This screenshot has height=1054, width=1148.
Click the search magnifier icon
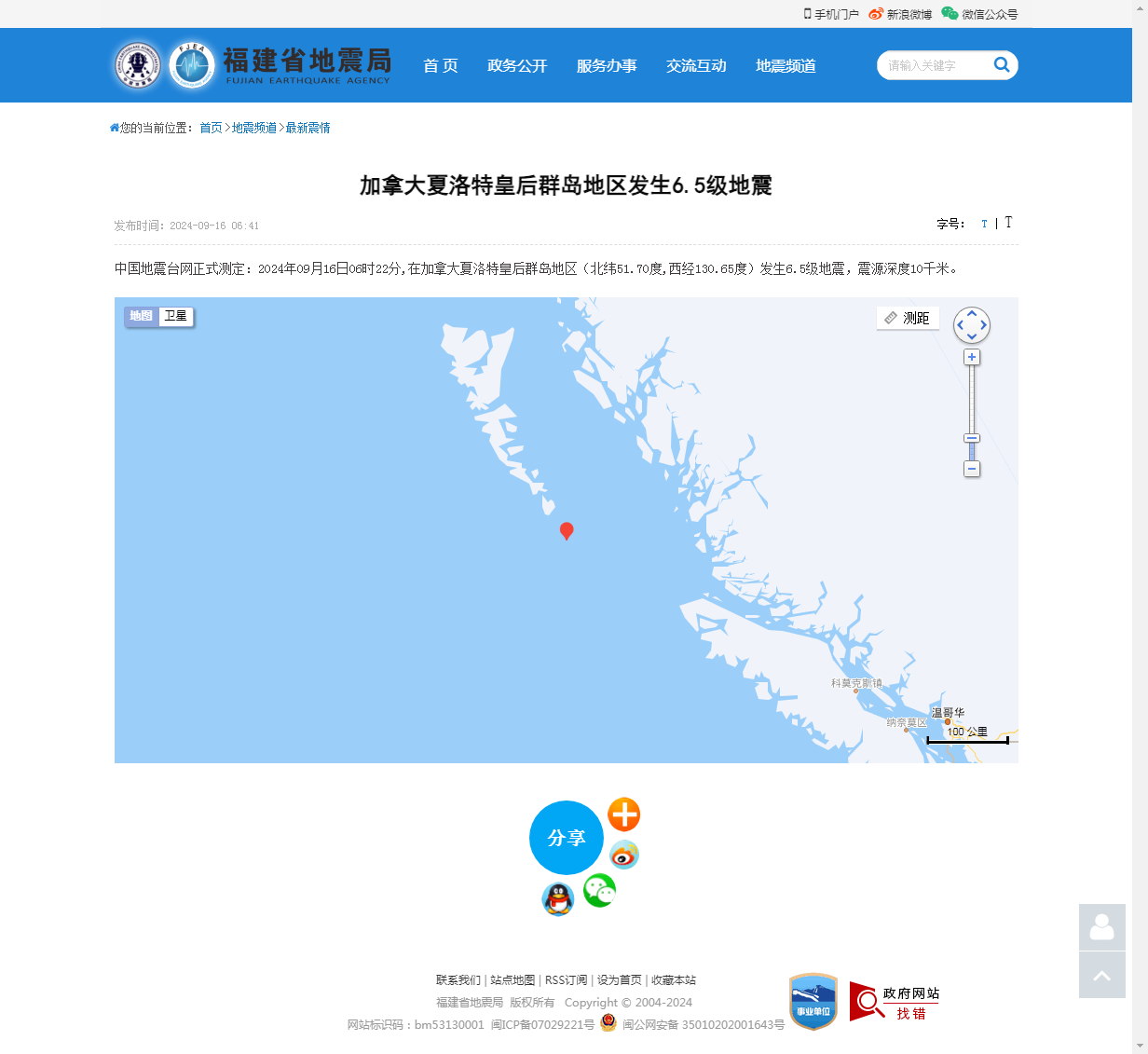coord(1002,64)
